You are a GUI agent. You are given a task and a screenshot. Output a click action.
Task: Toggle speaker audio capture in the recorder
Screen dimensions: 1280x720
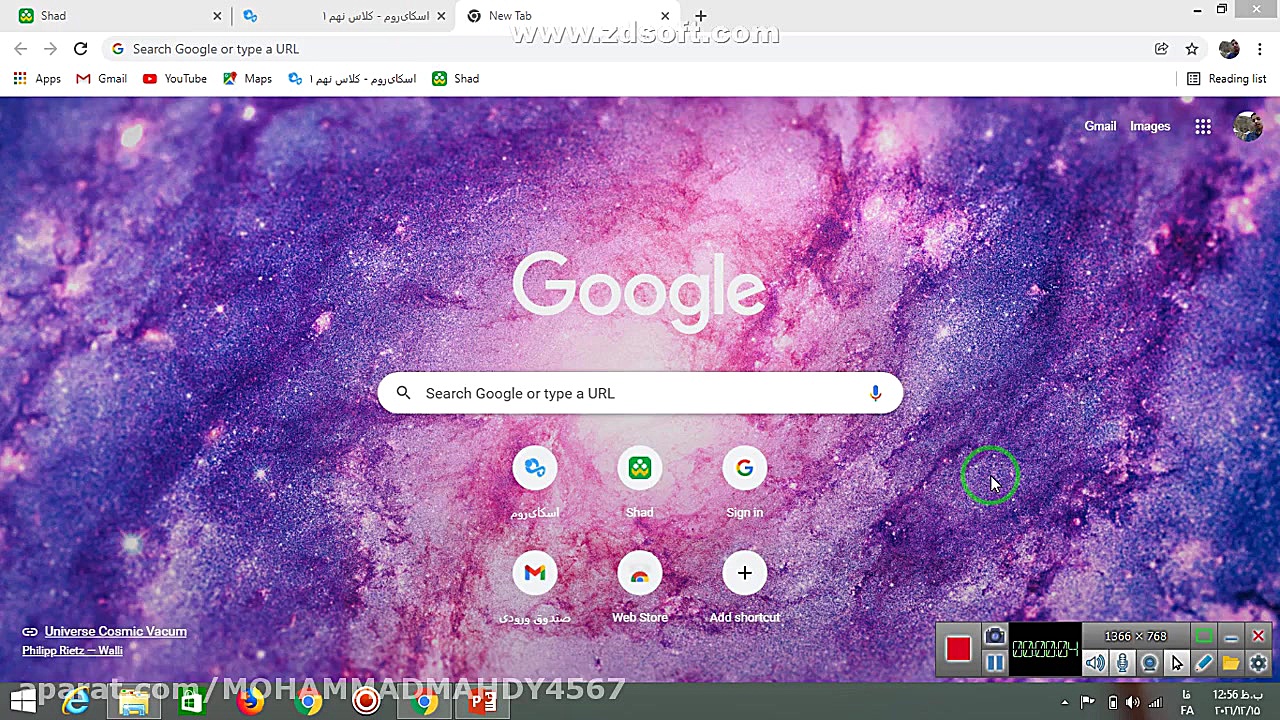point(1095,663)
